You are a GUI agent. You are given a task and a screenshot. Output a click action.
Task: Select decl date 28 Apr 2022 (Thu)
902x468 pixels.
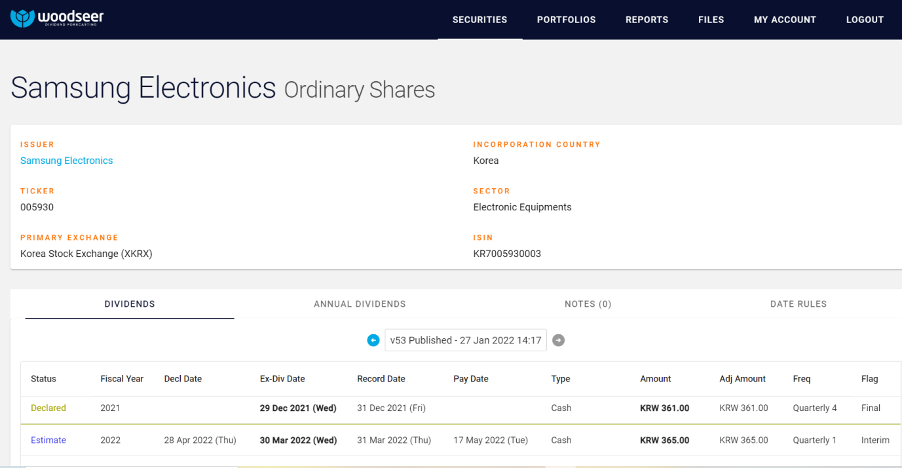pyautogui.click(x=200, y=440)
